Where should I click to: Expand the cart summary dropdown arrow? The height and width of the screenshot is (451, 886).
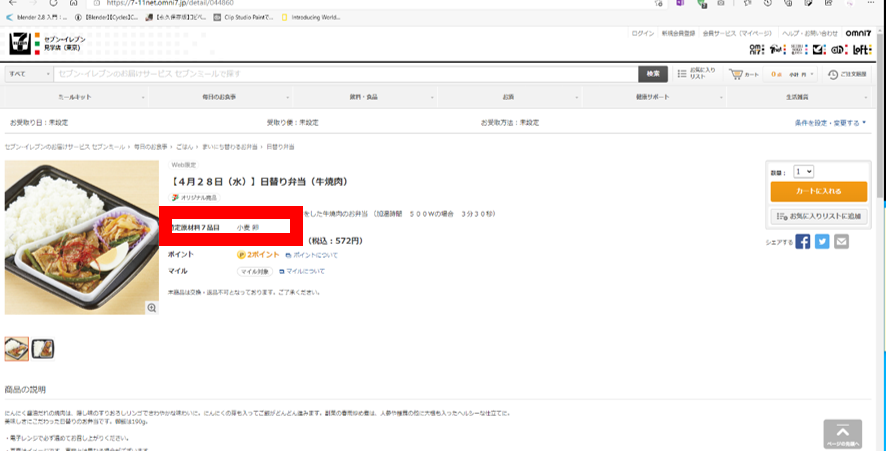pyautogui.click(x=813, y=74)
